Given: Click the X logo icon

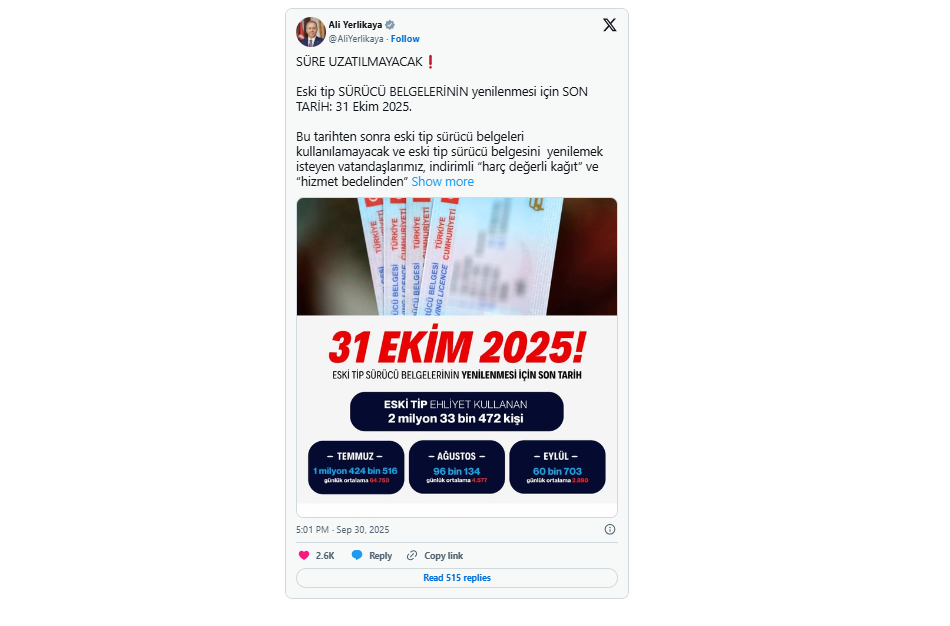Looking at the screenshot, I should [x=610, y=25].
